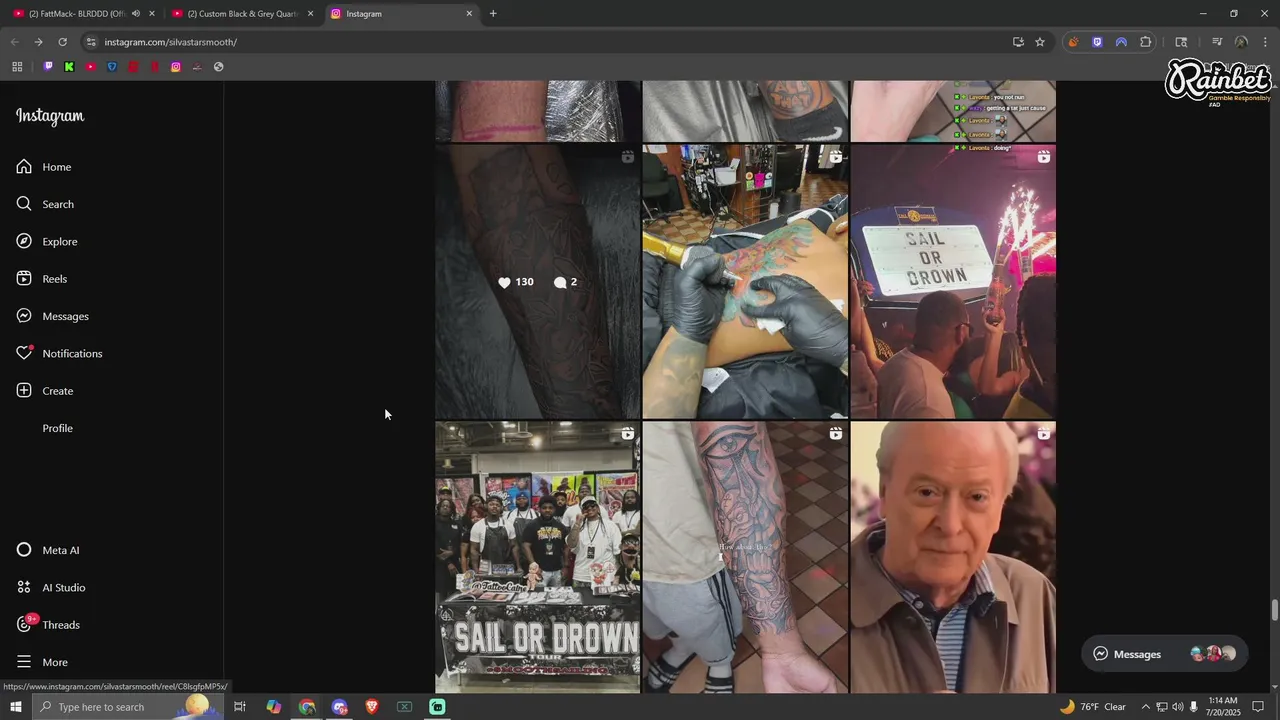
Task: Open the floating Messages pill
Action: point(1164,654)
